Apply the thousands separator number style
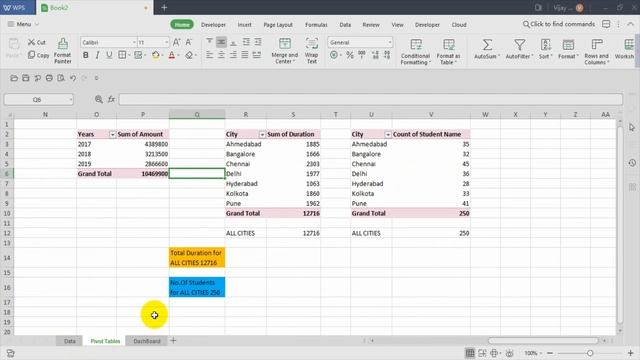This screenshot has height=360, width=640. click(362, 55)
